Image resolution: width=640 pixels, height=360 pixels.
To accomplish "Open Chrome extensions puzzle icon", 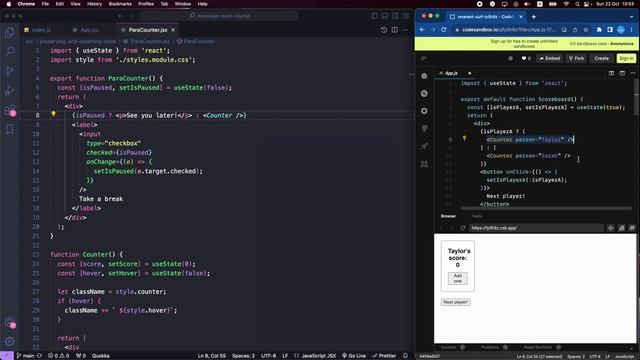I will (x=599, y=29).
